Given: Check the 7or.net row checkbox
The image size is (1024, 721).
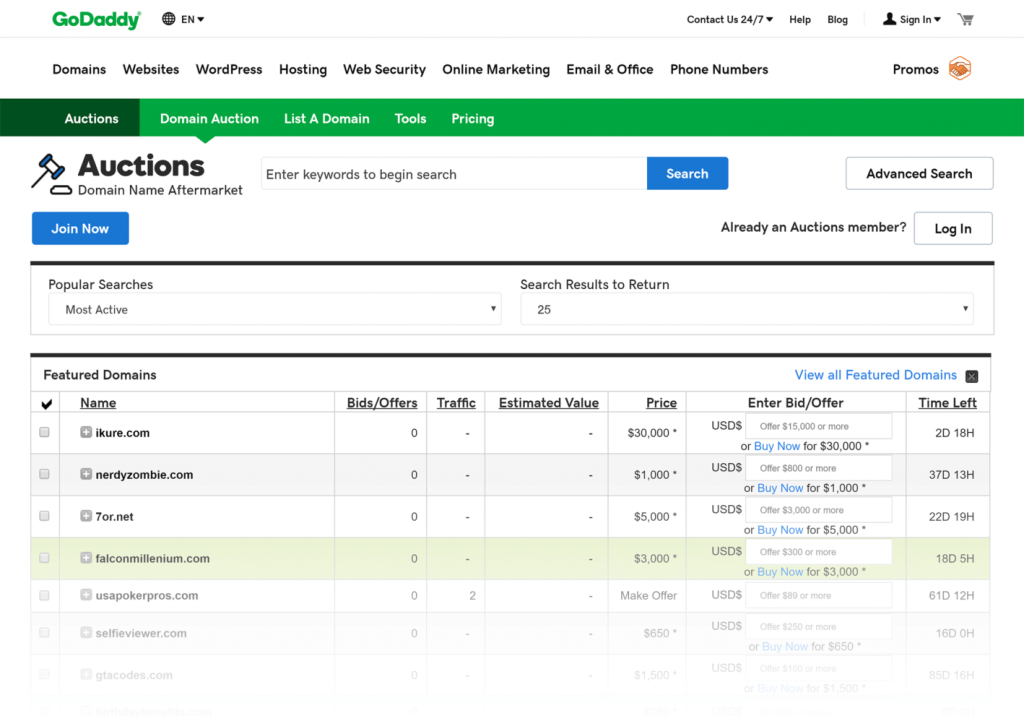Looking at the screenshot, I should tap(44, 515).
